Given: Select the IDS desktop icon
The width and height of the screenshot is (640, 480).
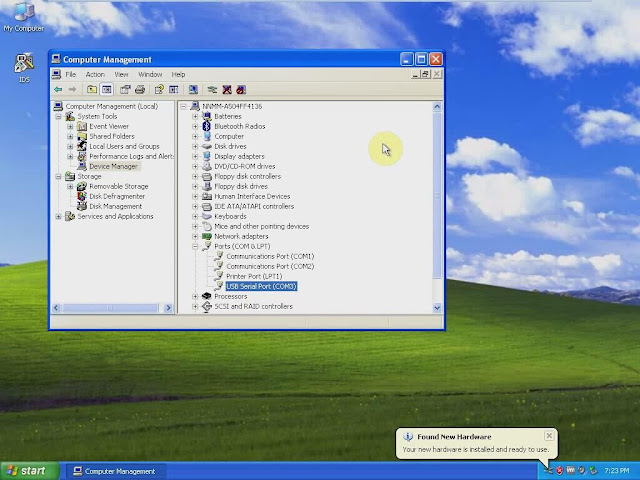Looking at the screenshot, I should [x=24, y=67].
